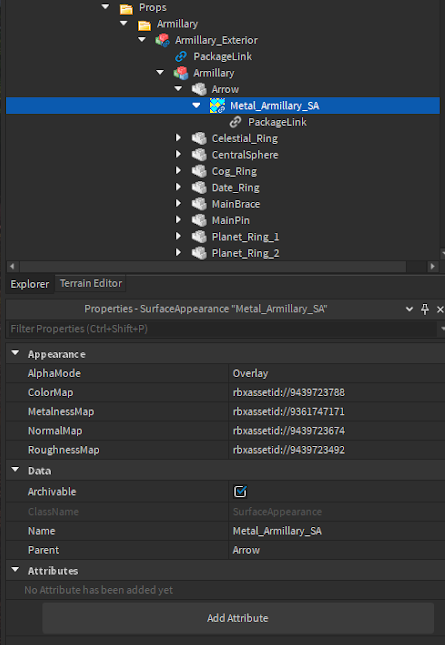Collapse the Arrow tree item
445x645 pixels.
point(178,88)
